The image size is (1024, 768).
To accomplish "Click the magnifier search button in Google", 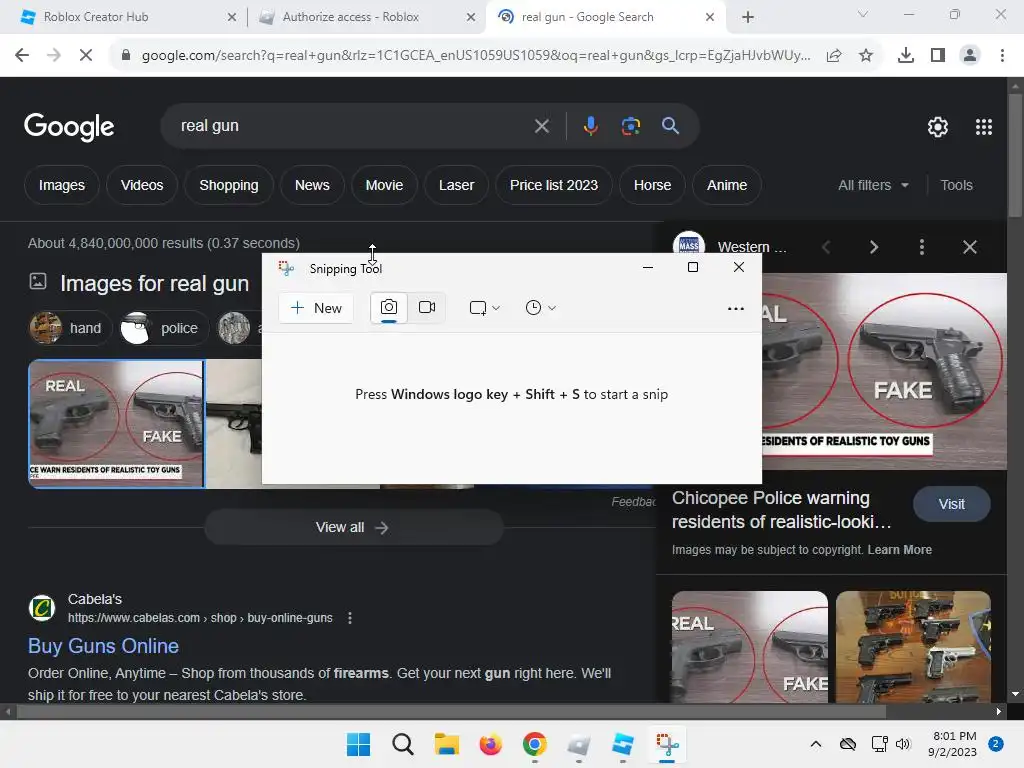I will click(670, 126).
